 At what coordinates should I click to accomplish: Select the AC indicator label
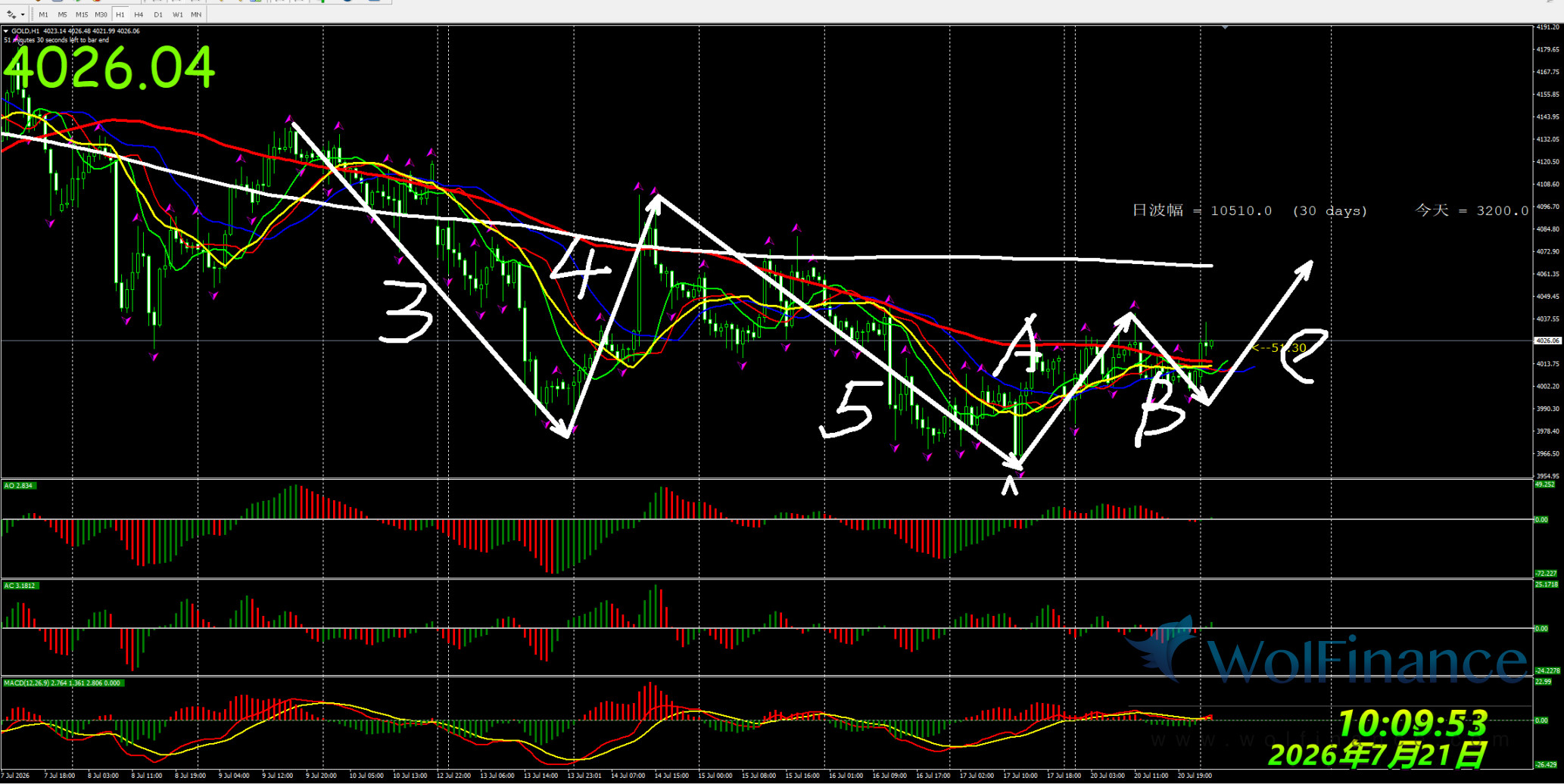(20, 586)
